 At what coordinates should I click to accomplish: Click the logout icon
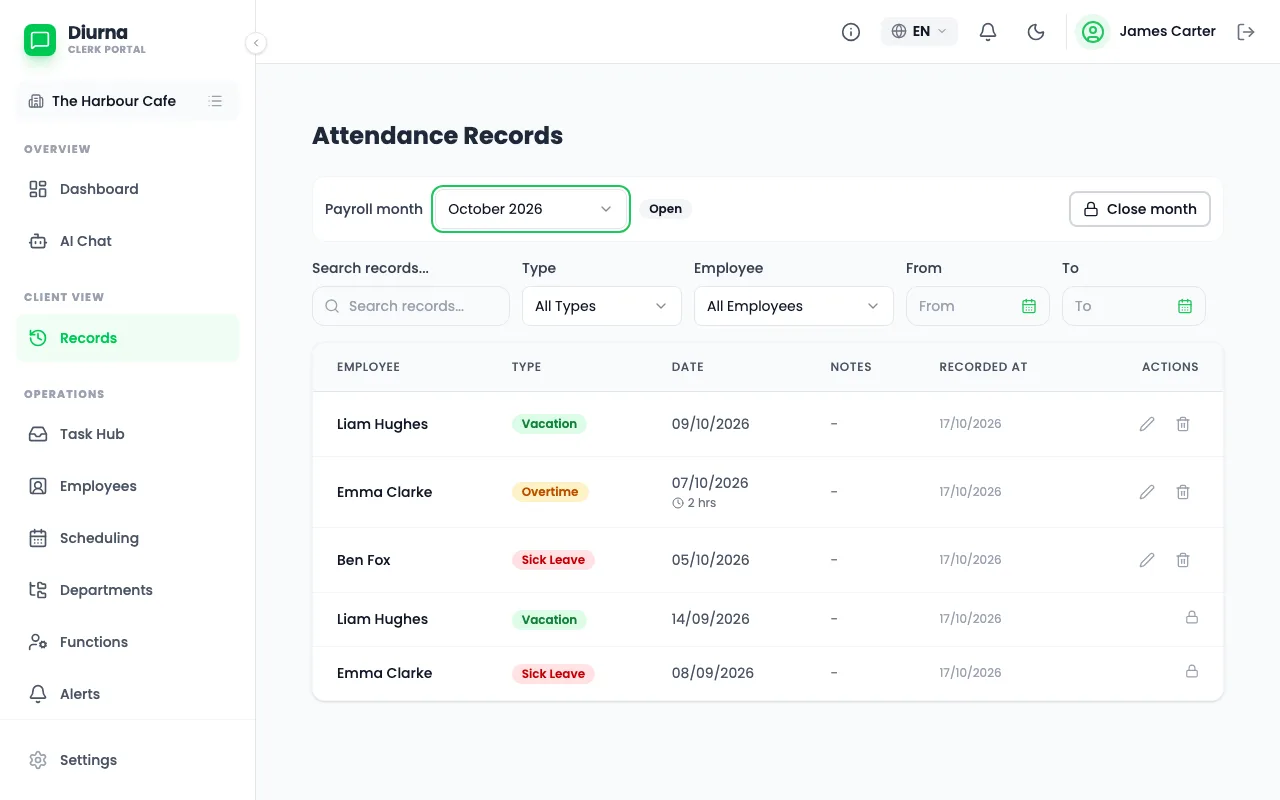[x=1246, y=32]
